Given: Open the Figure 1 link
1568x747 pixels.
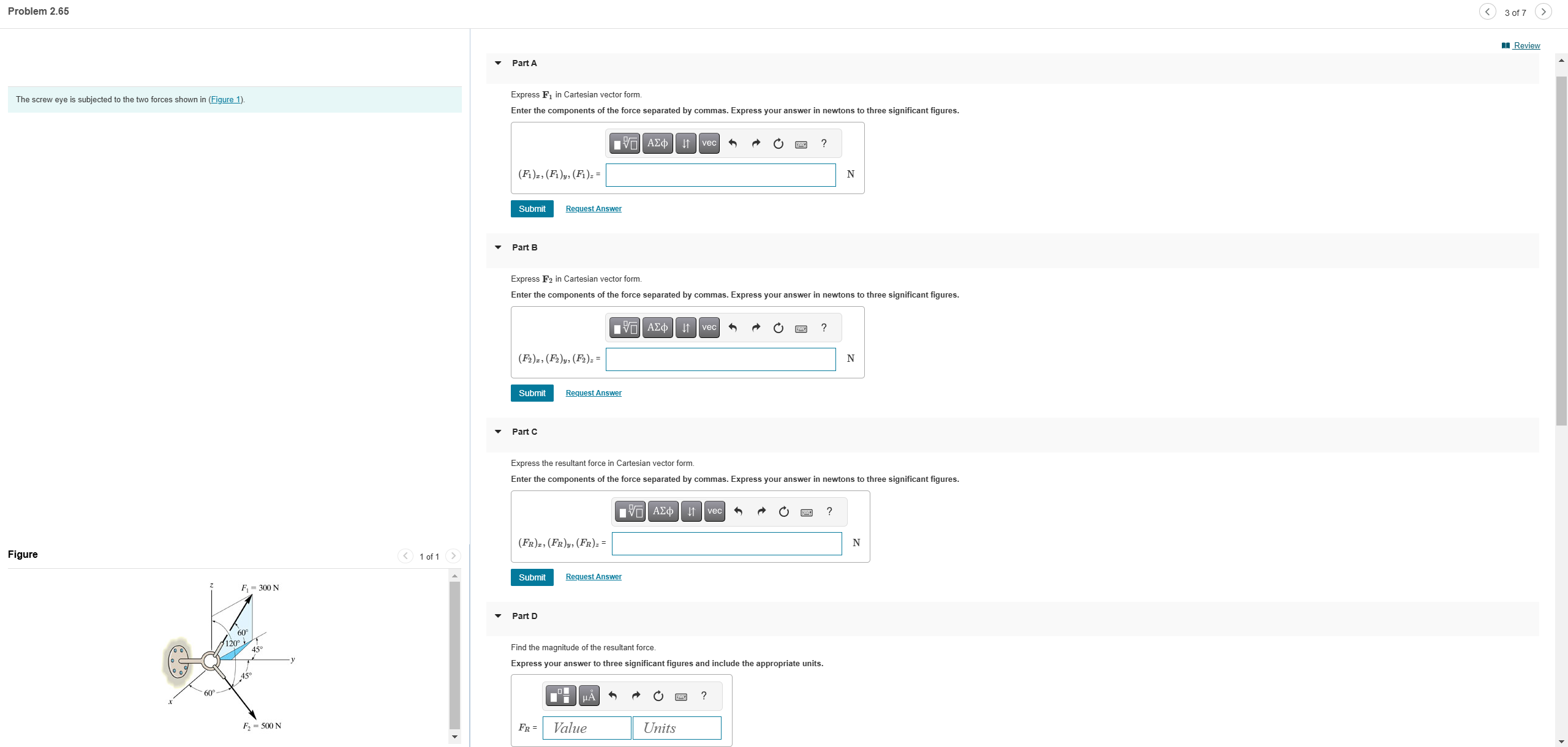Looking at the screenshot, I should pos(226,100).
